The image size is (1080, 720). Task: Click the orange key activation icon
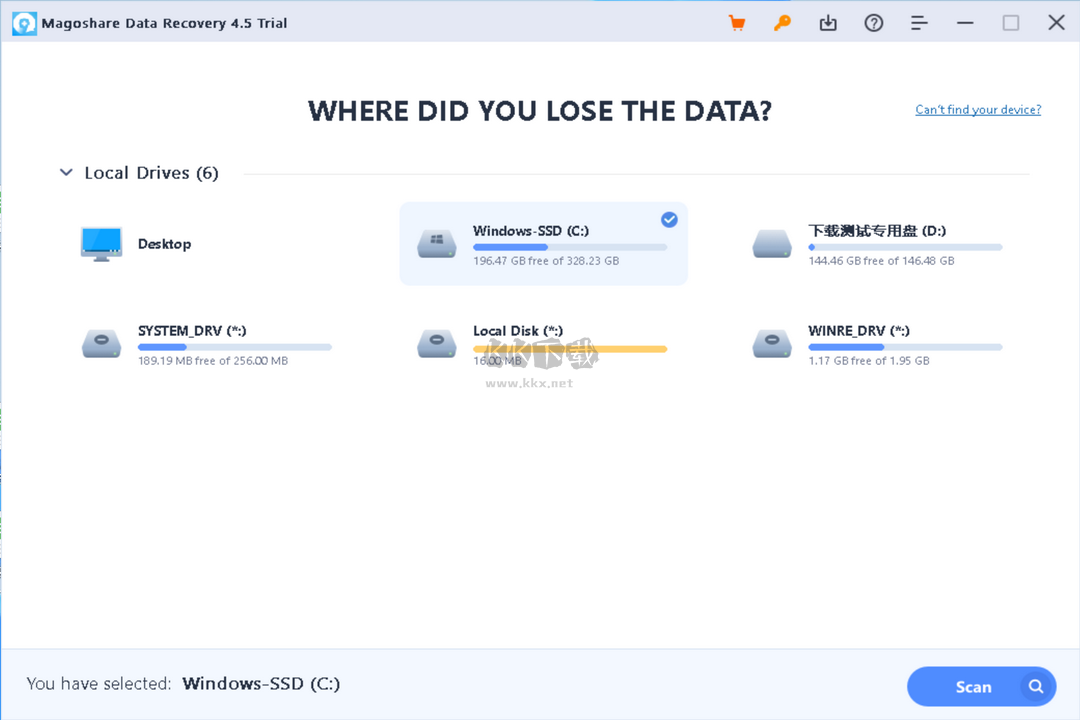[x=782, y=23]
